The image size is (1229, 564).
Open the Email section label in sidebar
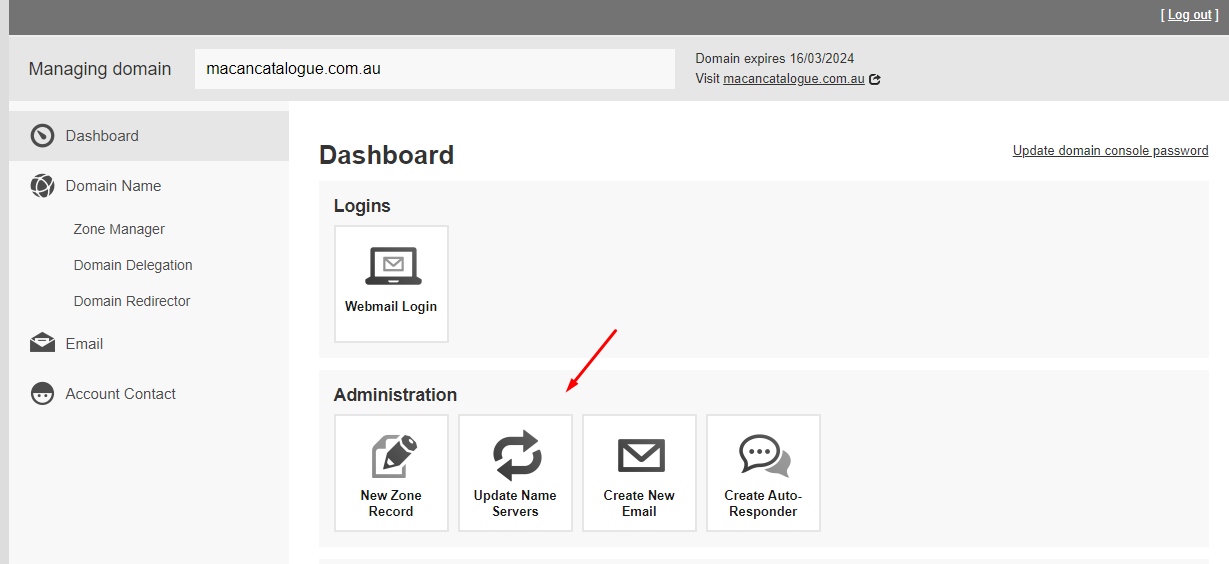pos(84,344)
